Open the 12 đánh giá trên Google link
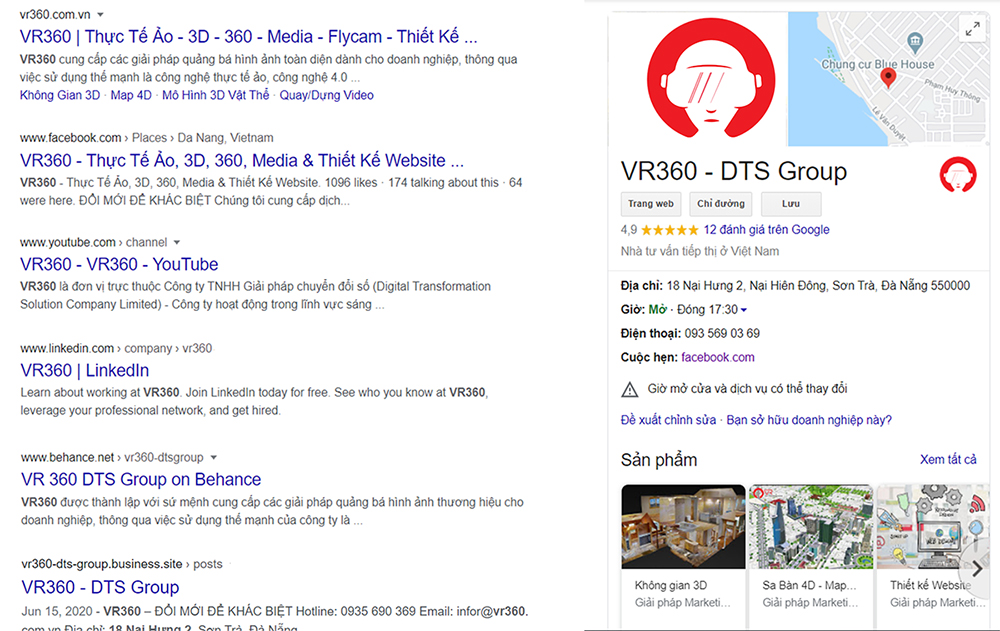 click(x=767, y=230)
